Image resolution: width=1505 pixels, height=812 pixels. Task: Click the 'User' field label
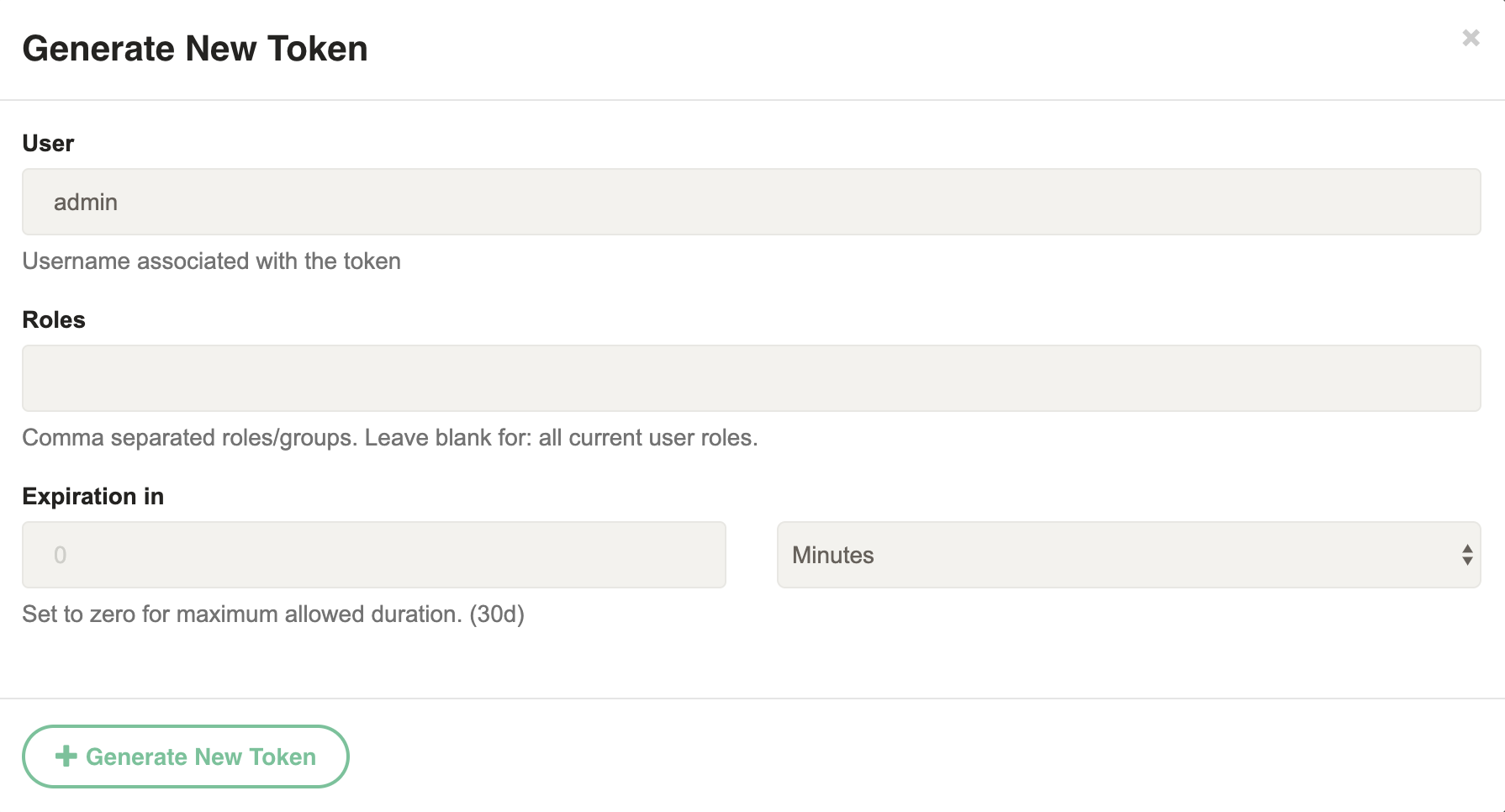(x=48, y=144)
